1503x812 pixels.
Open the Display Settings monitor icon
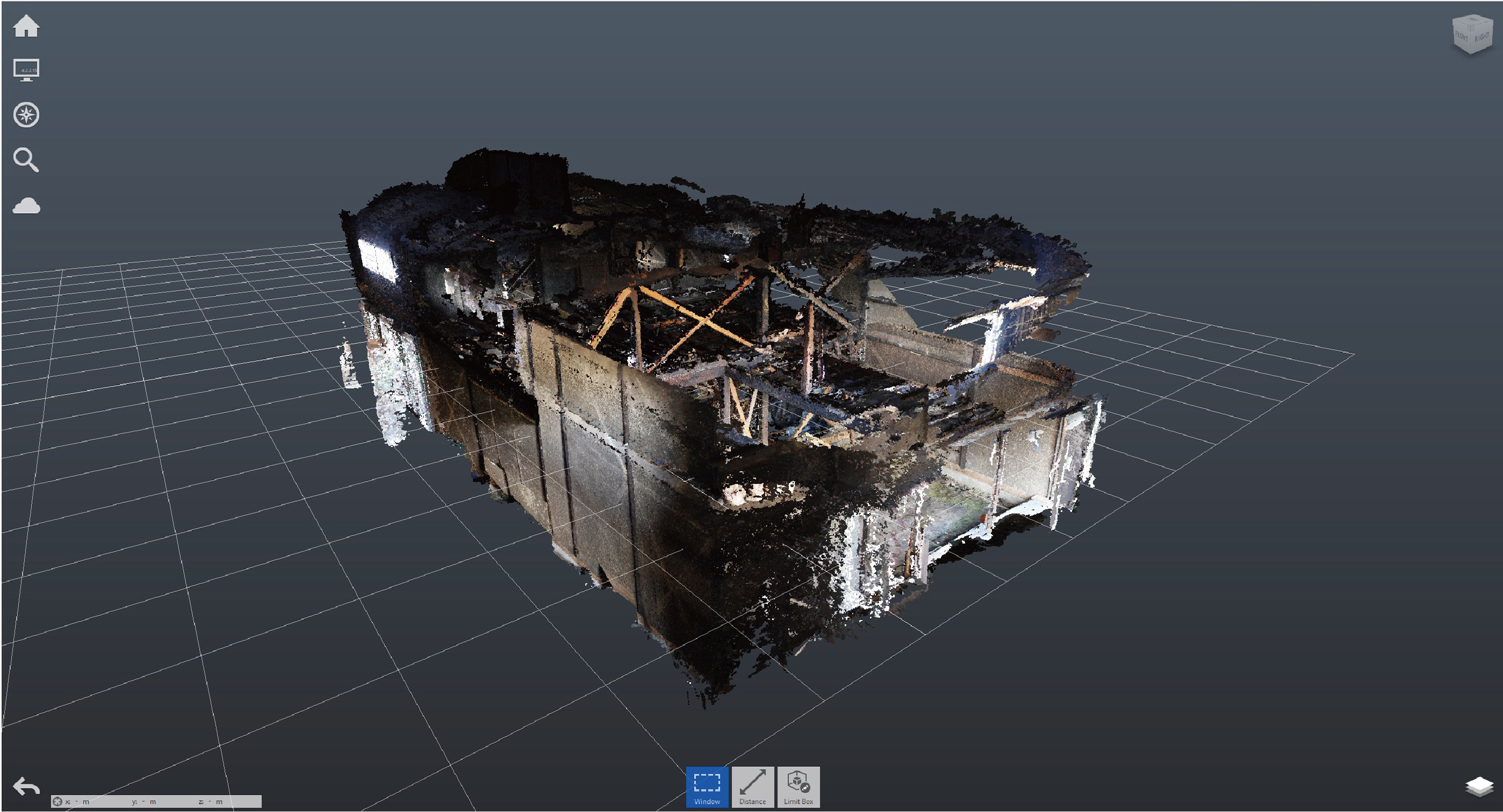point(26,70)
